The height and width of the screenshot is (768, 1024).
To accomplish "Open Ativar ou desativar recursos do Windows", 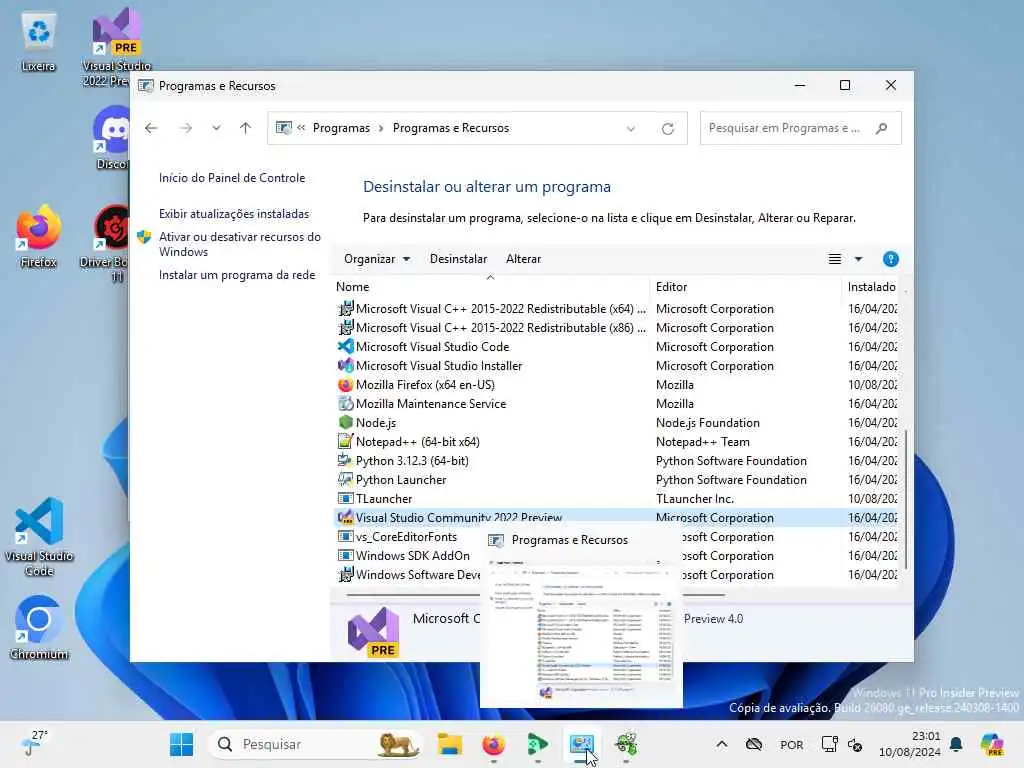I will [x=240, y=244].
